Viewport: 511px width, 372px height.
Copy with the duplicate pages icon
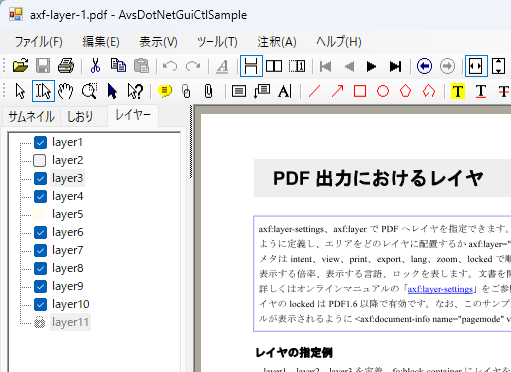118,66
